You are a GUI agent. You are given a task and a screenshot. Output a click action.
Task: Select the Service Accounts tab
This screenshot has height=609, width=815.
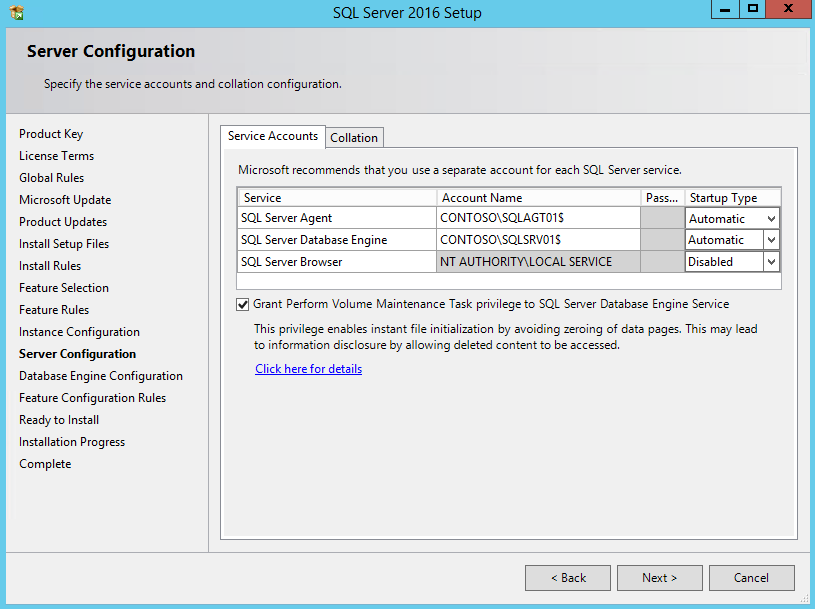(273, 136)
